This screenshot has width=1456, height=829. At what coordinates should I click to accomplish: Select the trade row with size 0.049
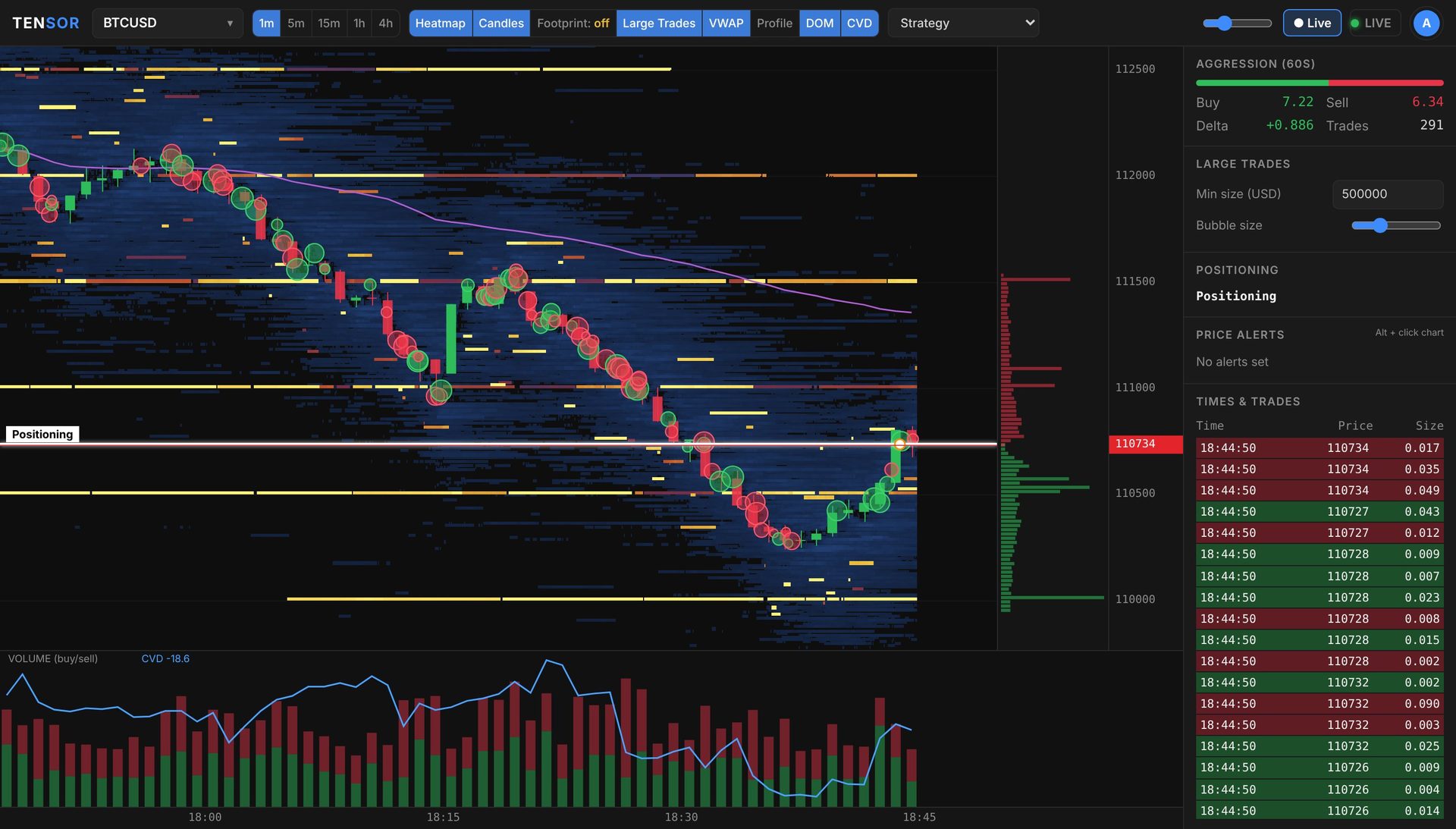pos(1319,491)
